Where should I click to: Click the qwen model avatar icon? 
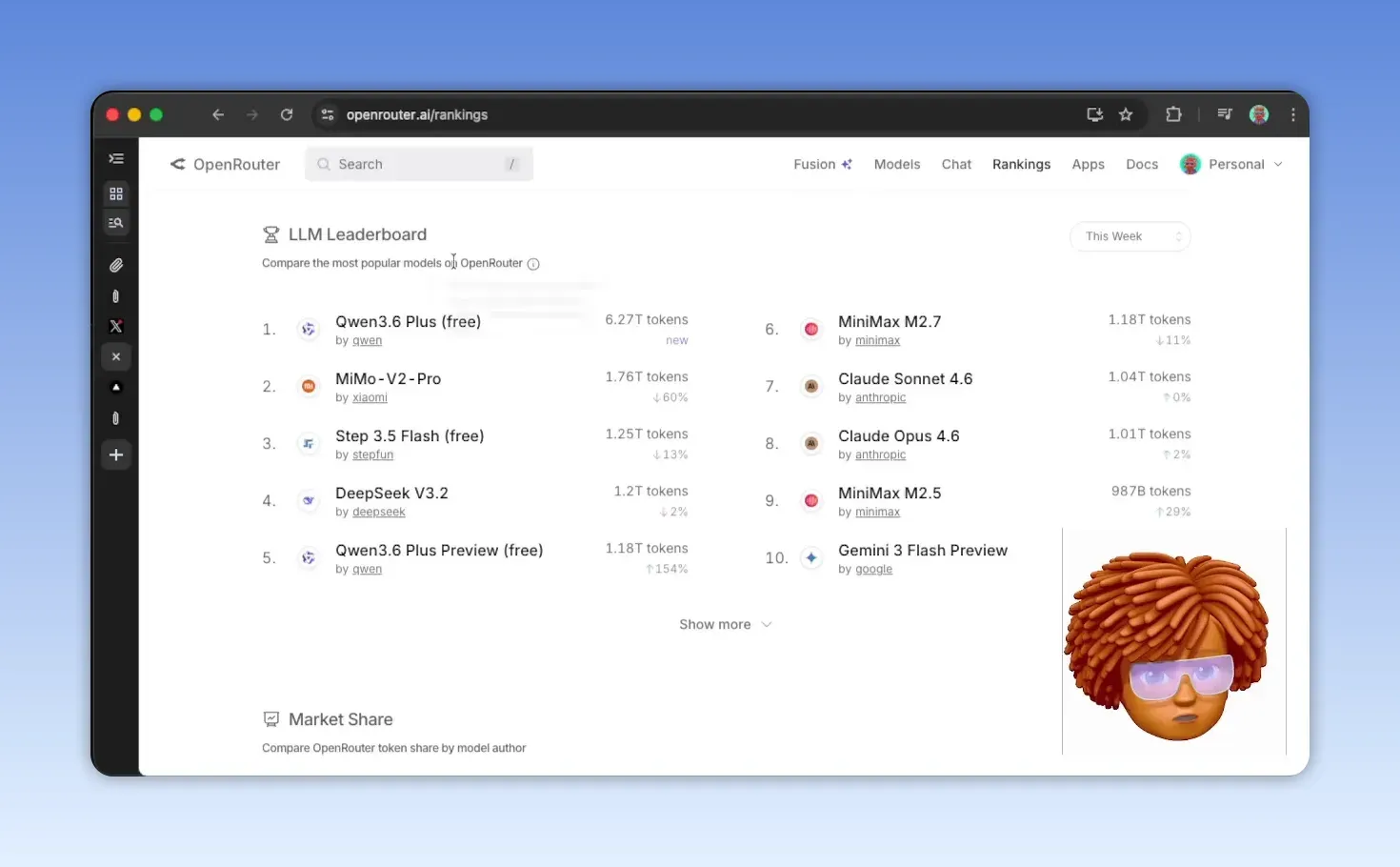tap(308, 329)
